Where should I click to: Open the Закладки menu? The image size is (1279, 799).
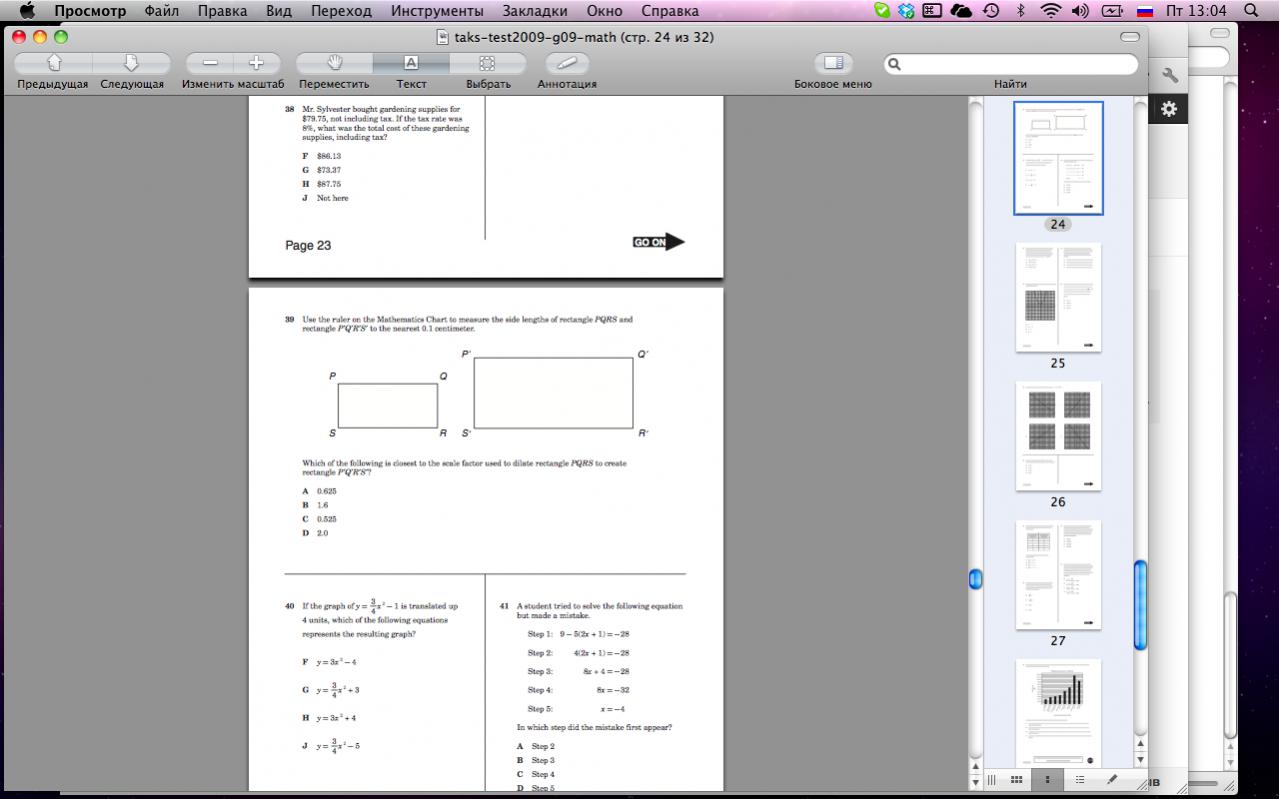point(535,11)
